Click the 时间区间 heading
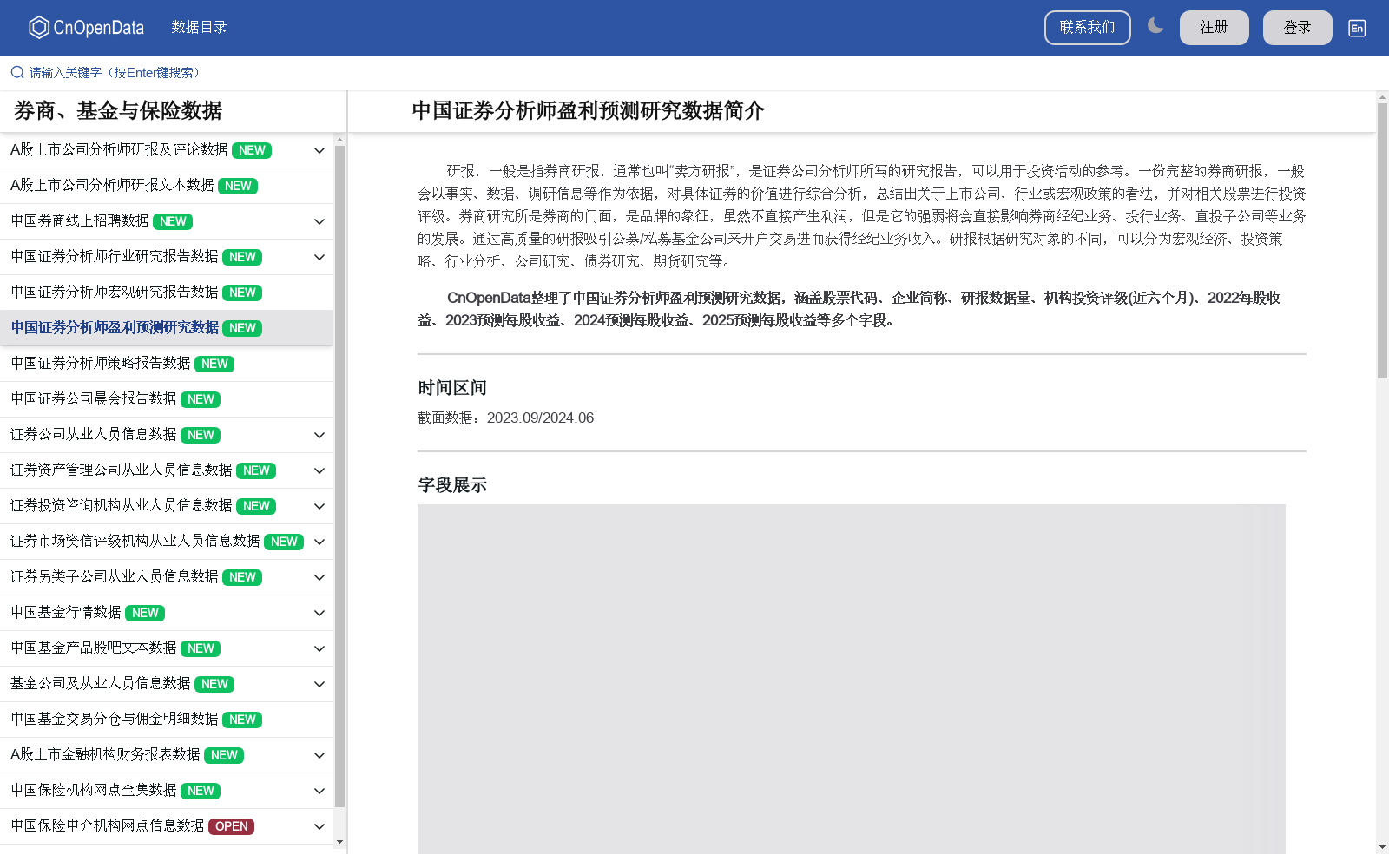Screen dimensions: 1389x868 tap(452, 388)
